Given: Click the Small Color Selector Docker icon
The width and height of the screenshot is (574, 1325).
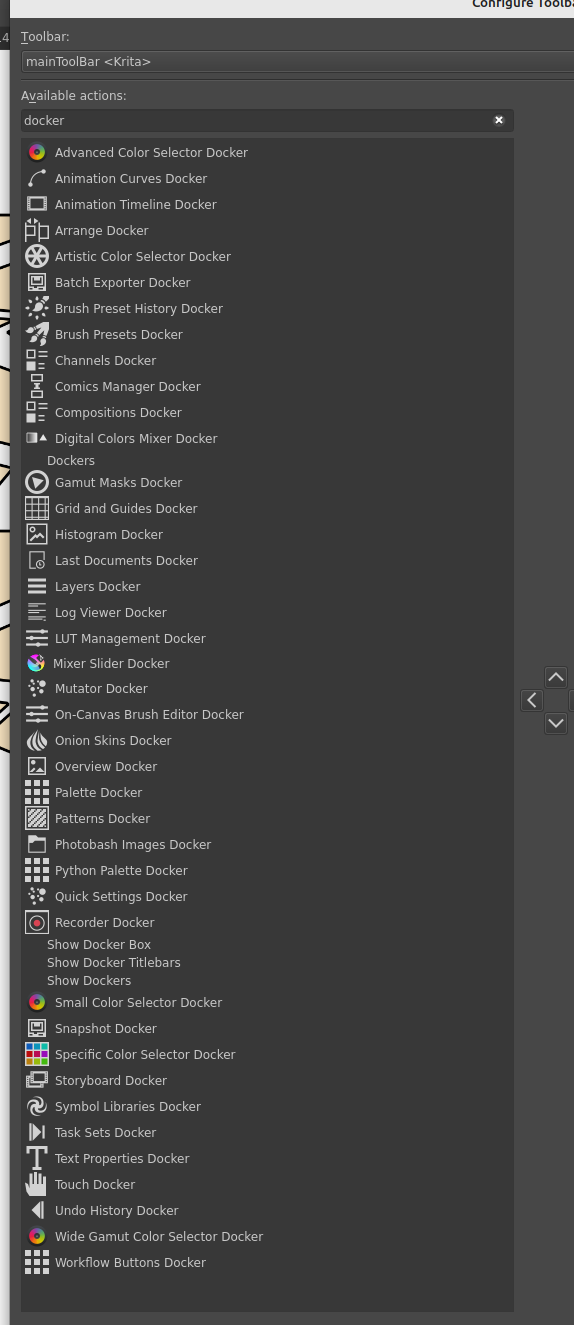Looking at the screenshot, I should pos(37,1003).
